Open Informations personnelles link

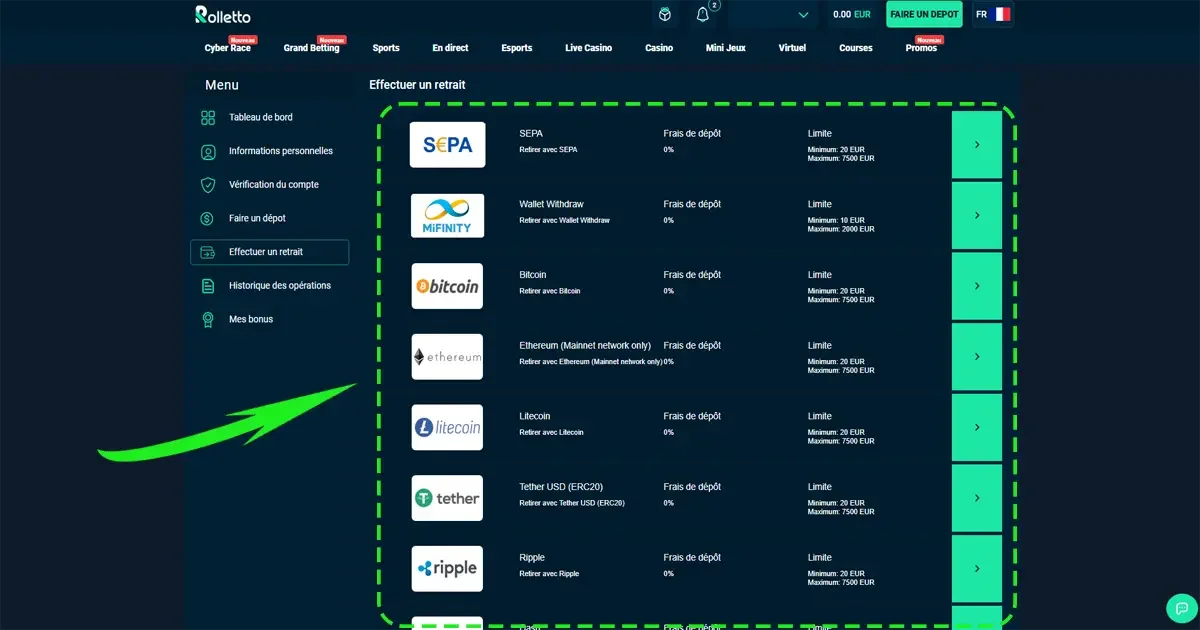coord(281,151)
